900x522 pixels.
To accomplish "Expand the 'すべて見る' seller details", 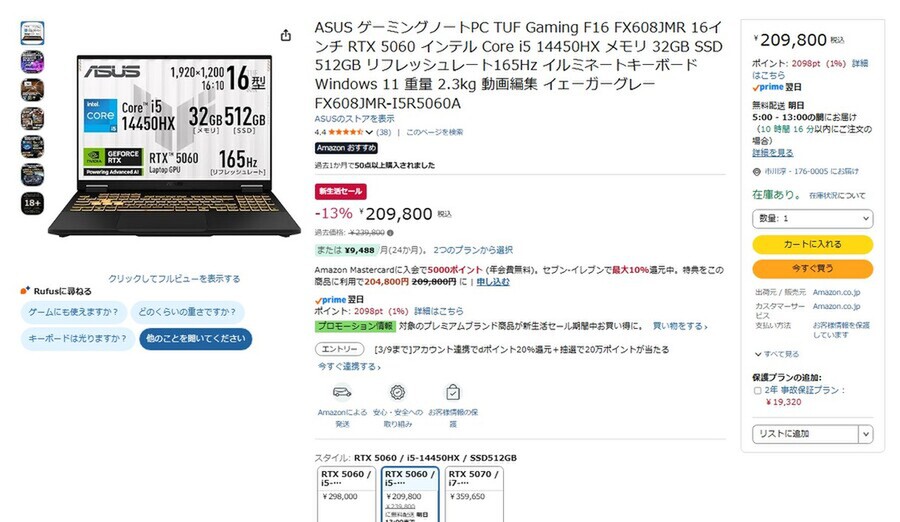I will point(776,354).
